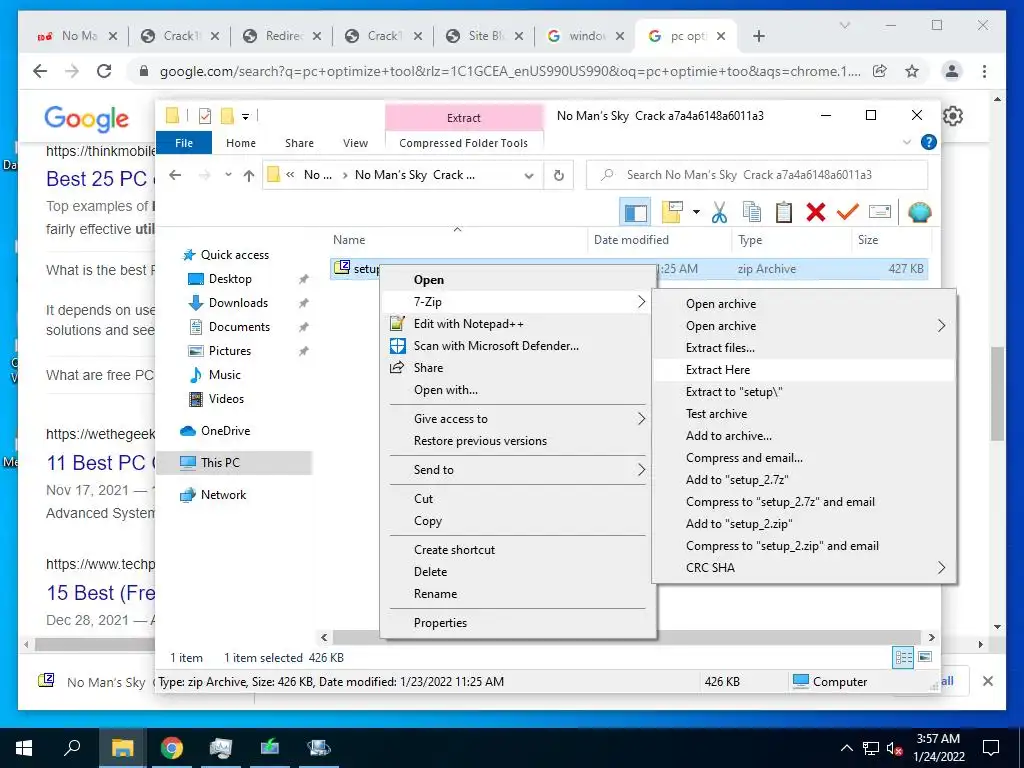Select Properties in context menu
Screen dimensions: 1024x768
point(517,622)
